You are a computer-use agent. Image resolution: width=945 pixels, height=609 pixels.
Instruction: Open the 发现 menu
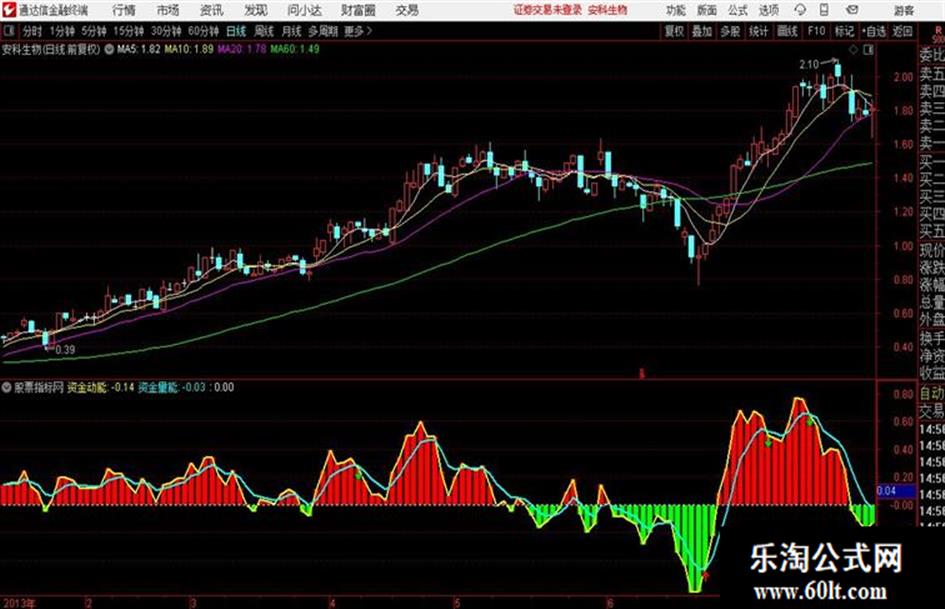point(256,10)
